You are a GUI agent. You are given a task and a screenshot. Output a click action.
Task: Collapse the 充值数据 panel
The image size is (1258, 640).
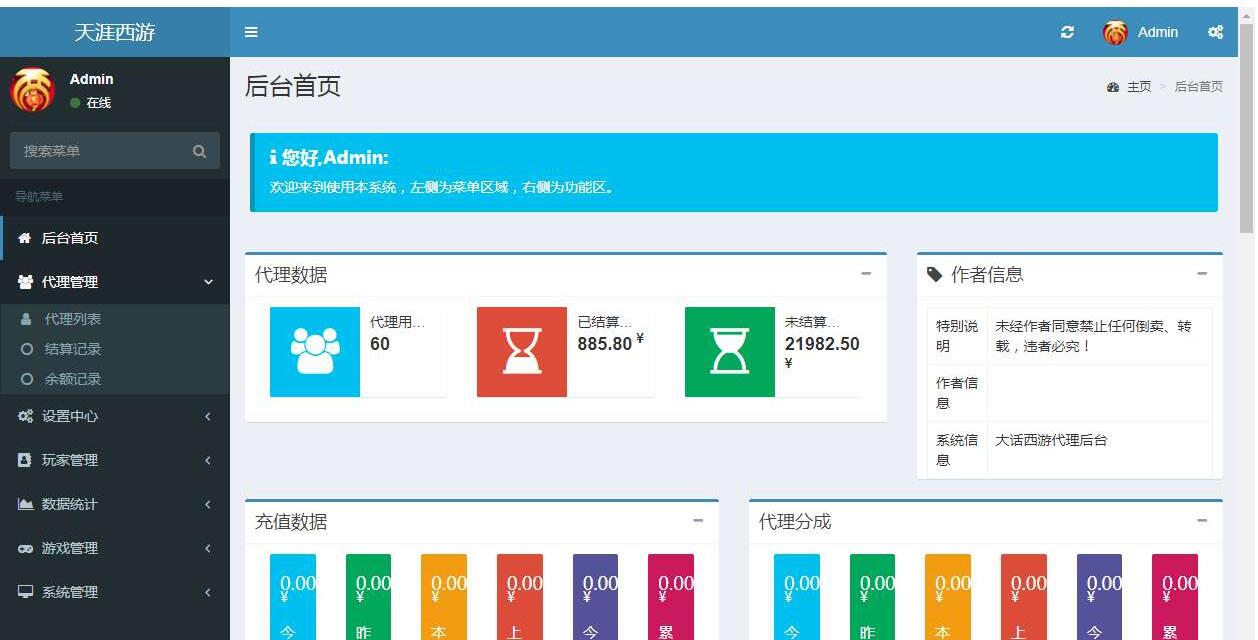pos(698,521)
